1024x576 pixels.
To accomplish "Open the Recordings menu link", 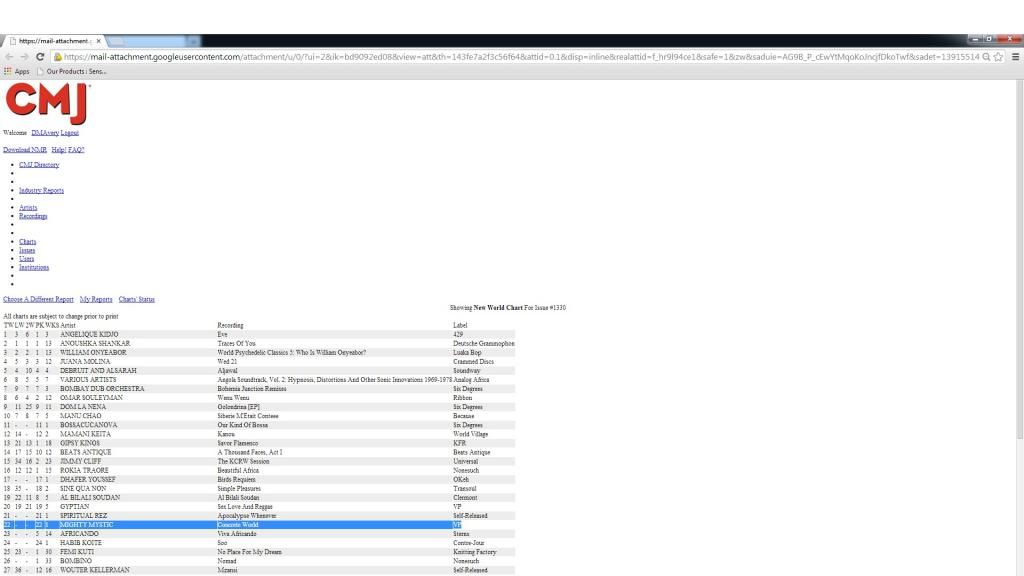I will click(x=33, y=216).
